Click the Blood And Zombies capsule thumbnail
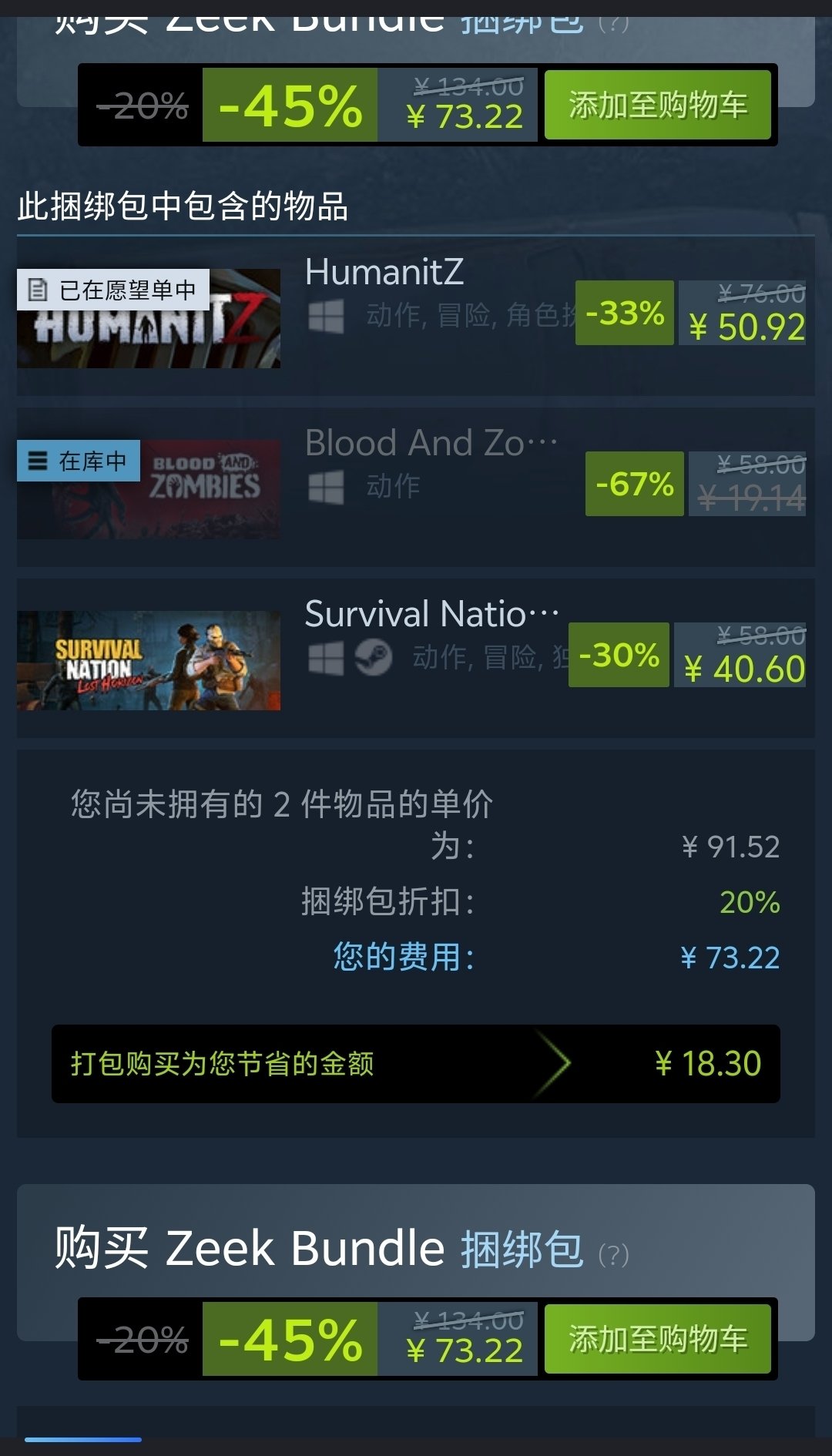This screenshot has width=832, height=1456. pos(149,489)
